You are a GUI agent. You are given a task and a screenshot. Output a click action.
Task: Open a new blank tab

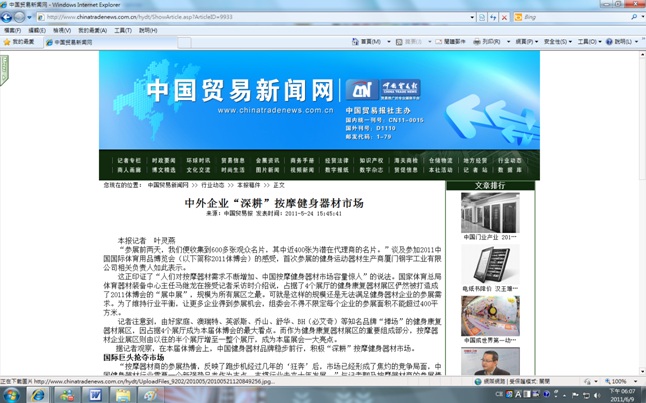(184, 42)
